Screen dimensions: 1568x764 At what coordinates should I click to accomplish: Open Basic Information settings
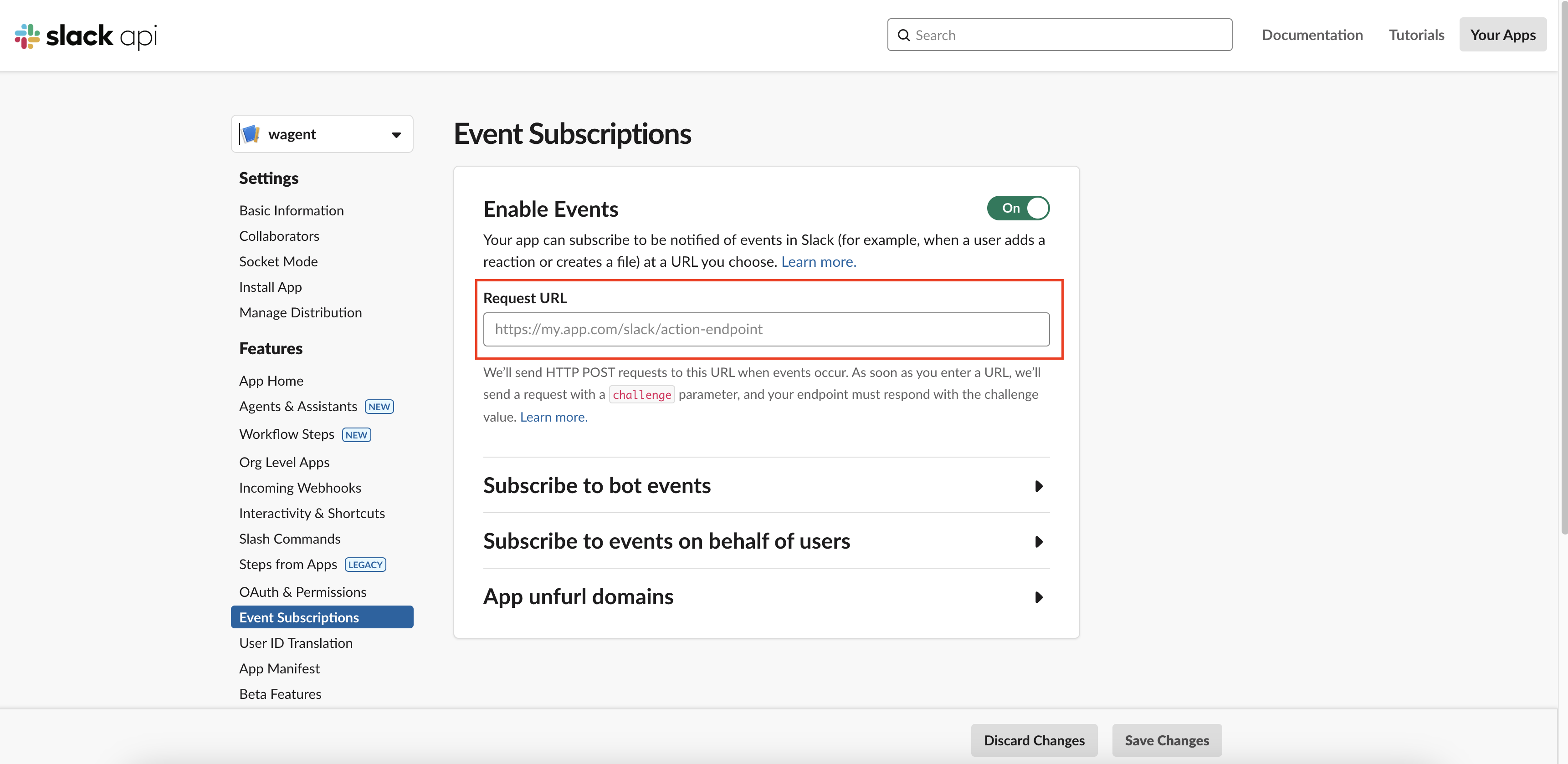[292, 210]
